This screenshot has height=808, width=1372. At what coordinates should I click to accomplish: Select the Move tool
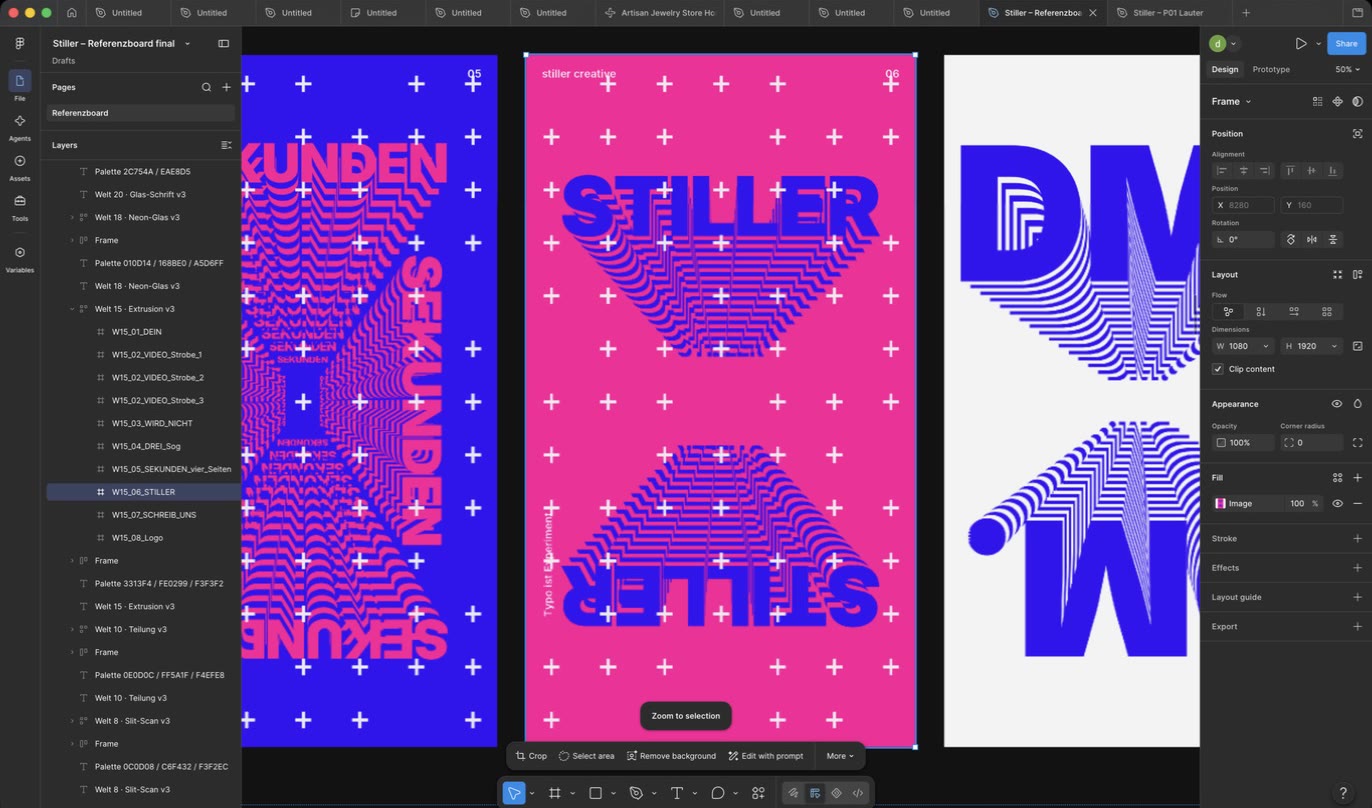point(513,793)
